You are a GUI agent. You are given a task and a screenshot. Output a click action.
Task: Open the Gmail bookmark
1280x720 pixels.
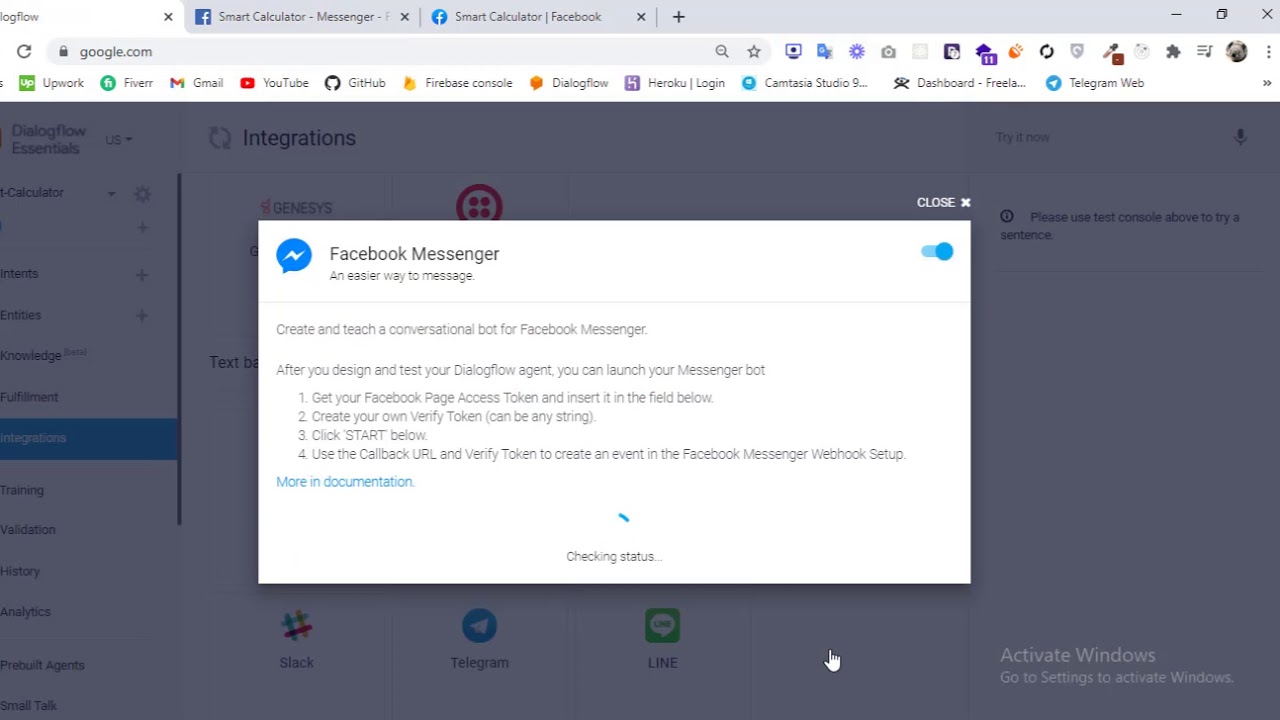coord(197,83)
